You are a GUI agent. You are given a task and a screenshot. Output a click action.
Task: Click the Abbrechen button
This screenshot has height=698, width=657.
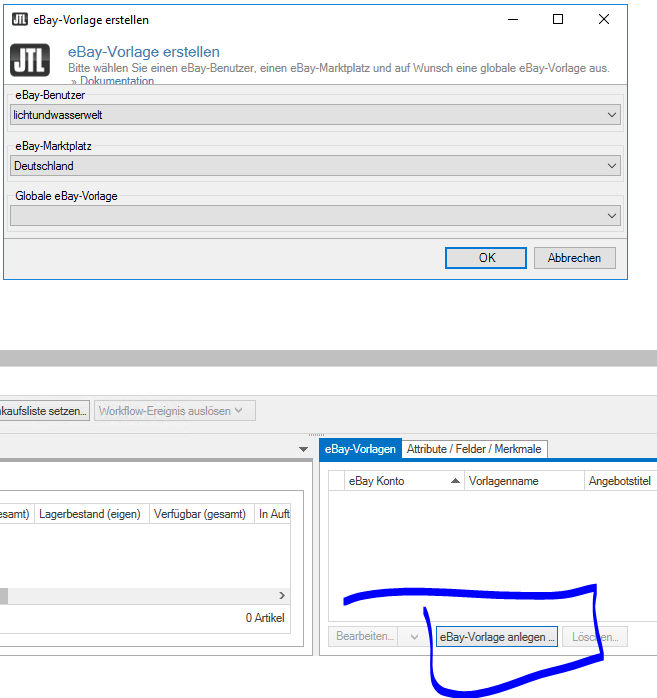(575, 258)
